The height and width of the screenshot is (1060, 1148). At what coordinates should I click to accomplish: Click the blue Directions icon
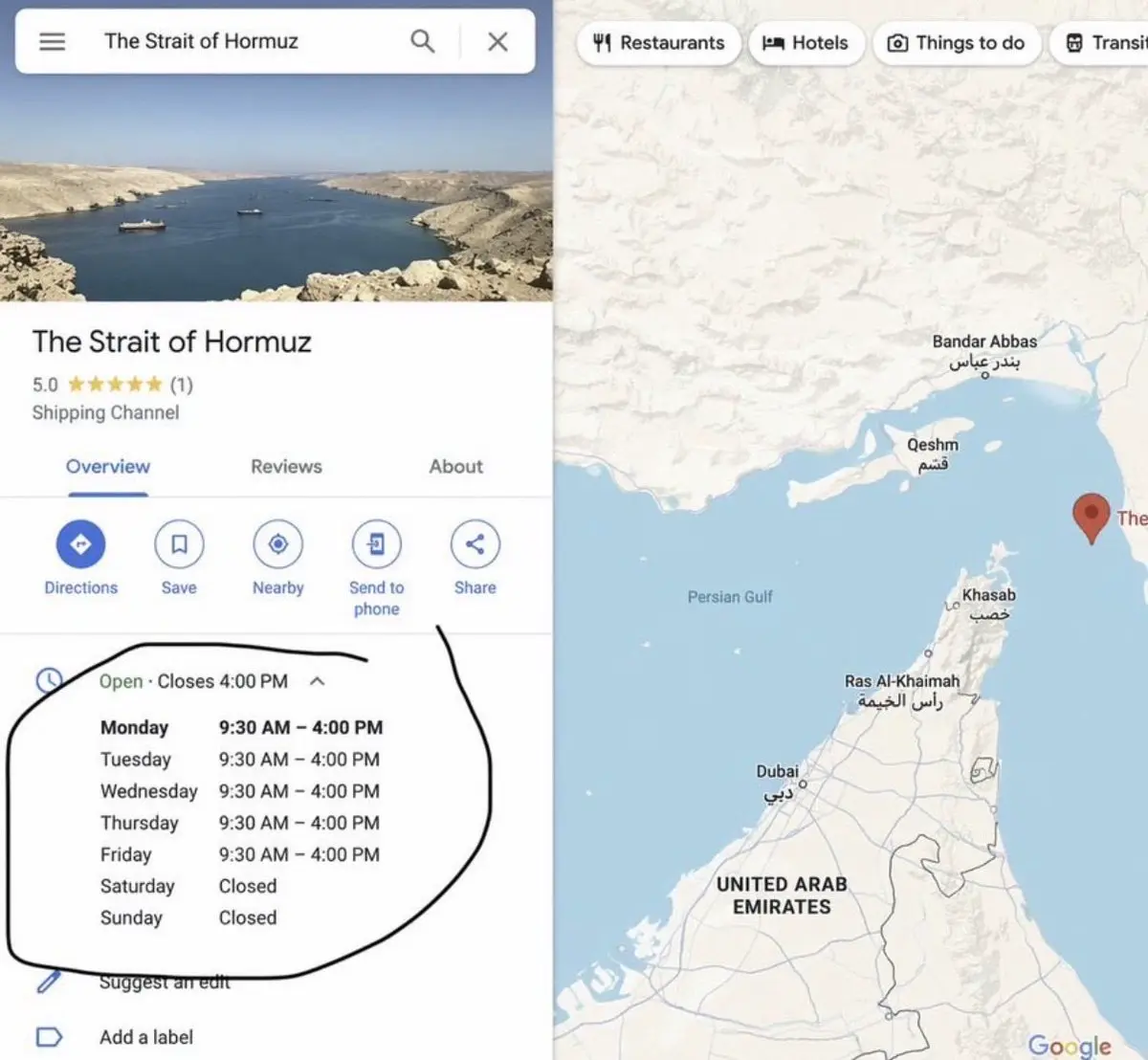(x=80, y=544)
